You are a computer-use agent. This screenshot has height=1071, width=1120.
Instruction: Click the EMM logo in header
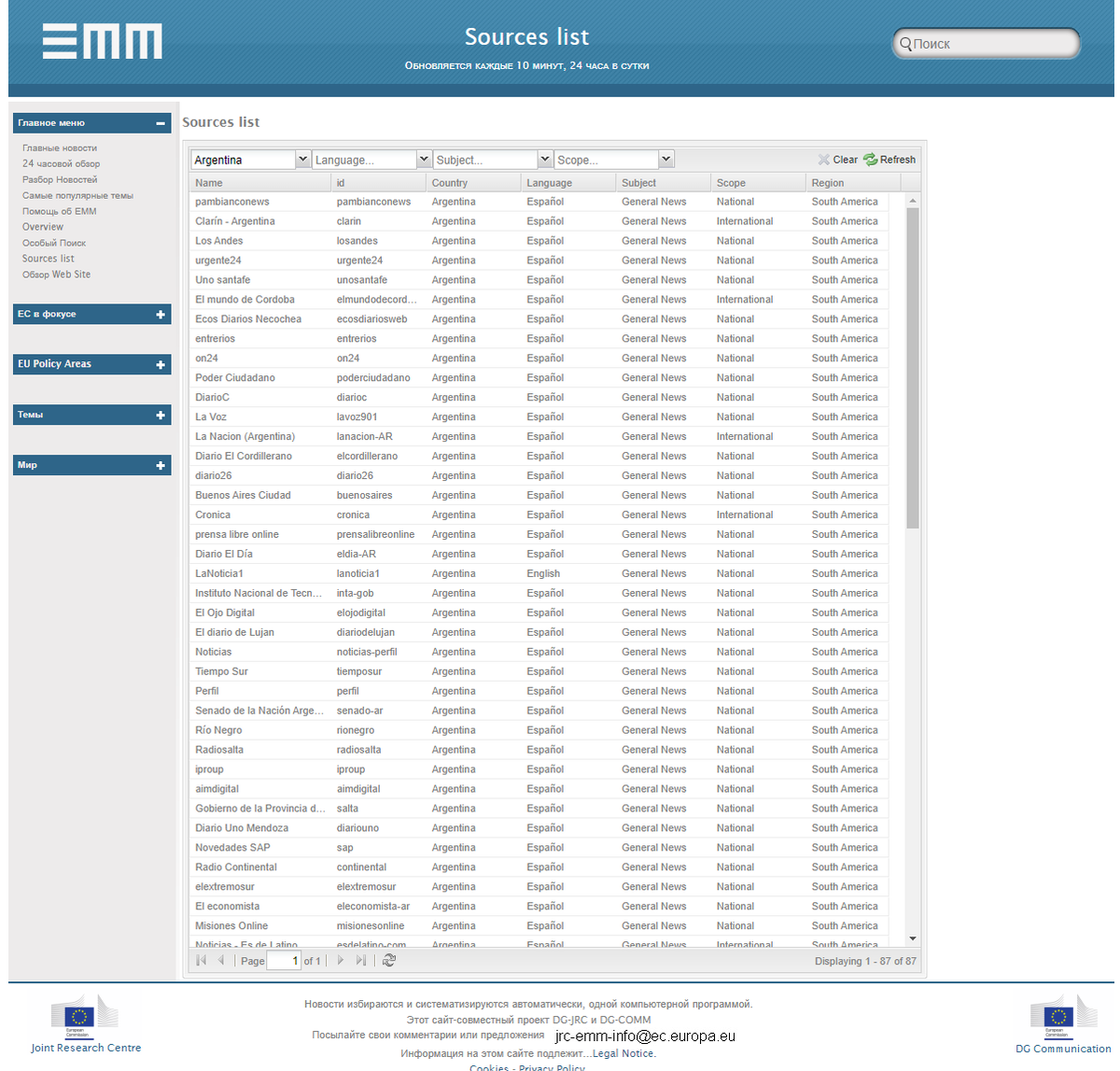click(x=102, y=42)
